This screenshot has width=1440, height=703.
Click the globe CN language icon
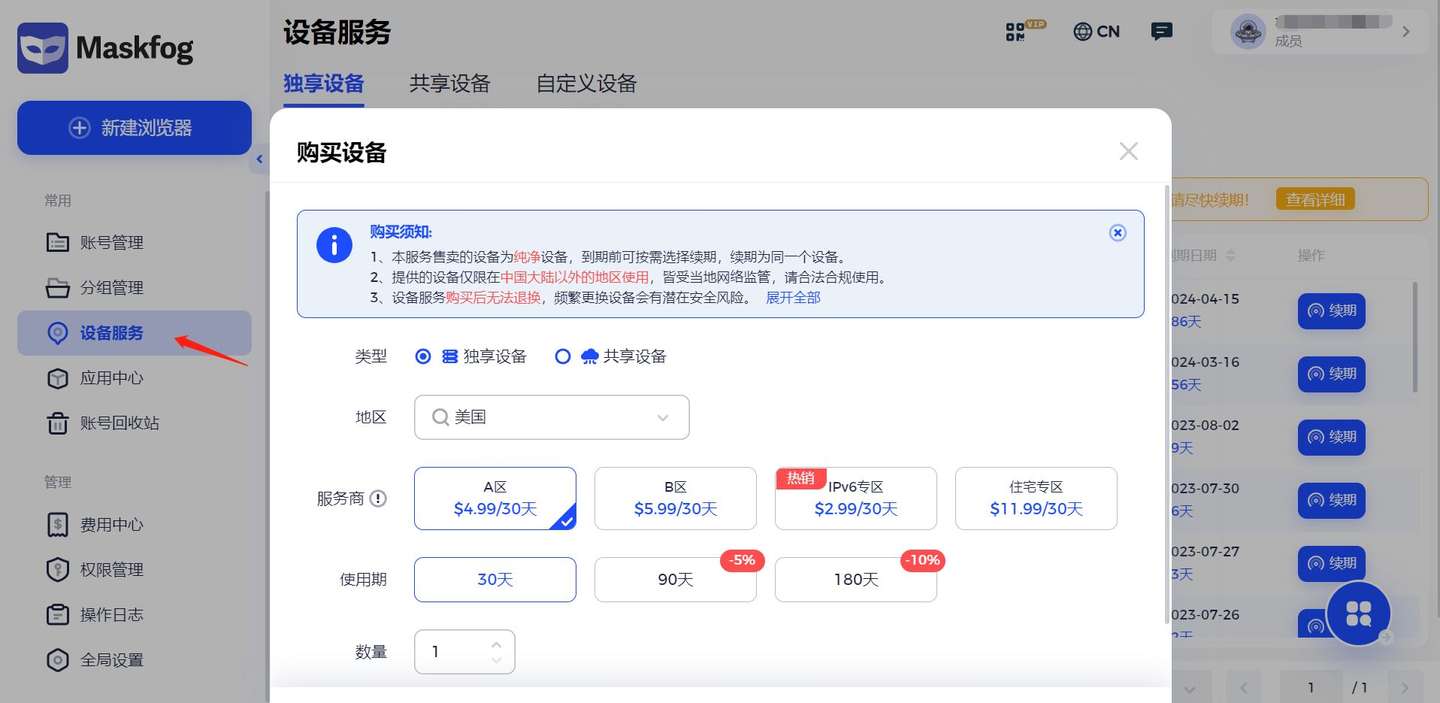click(1096, 31)
